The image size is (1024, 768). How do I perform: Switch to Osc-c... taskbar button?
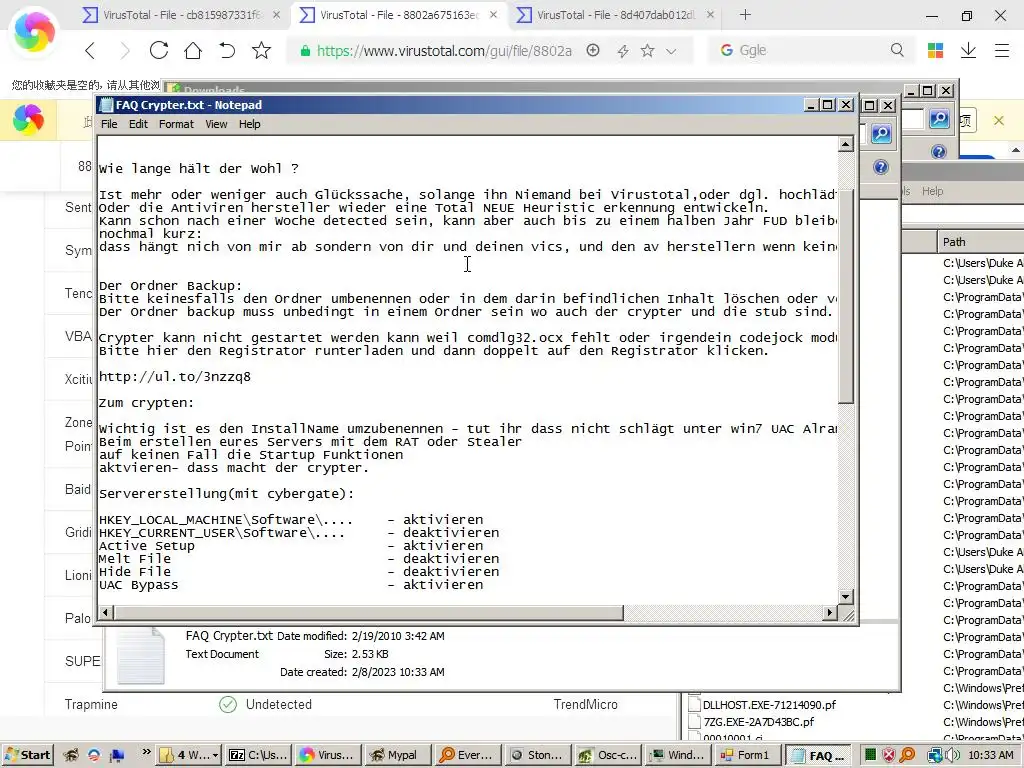(x=609, y=755)
